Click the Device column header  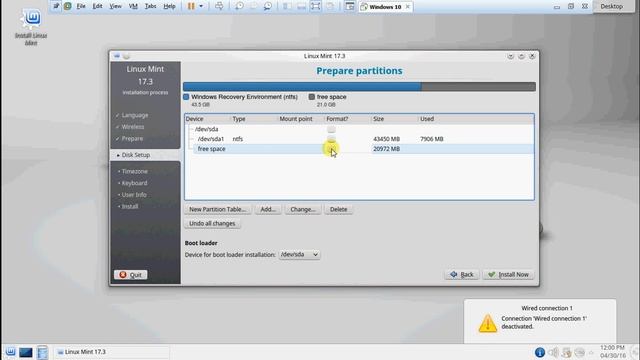pos(208,119)
